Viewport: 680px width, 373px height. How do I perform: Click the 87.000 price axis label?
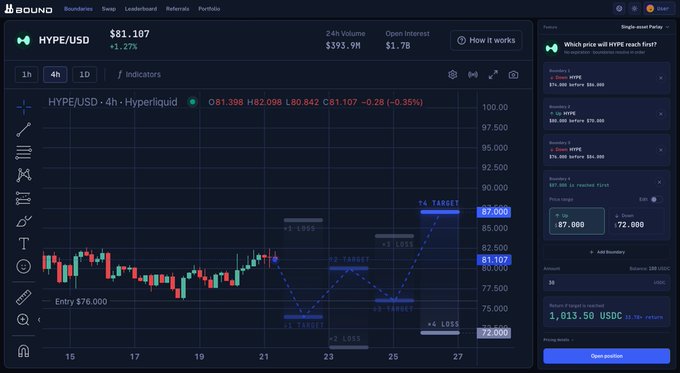click(x=494, y=212)
